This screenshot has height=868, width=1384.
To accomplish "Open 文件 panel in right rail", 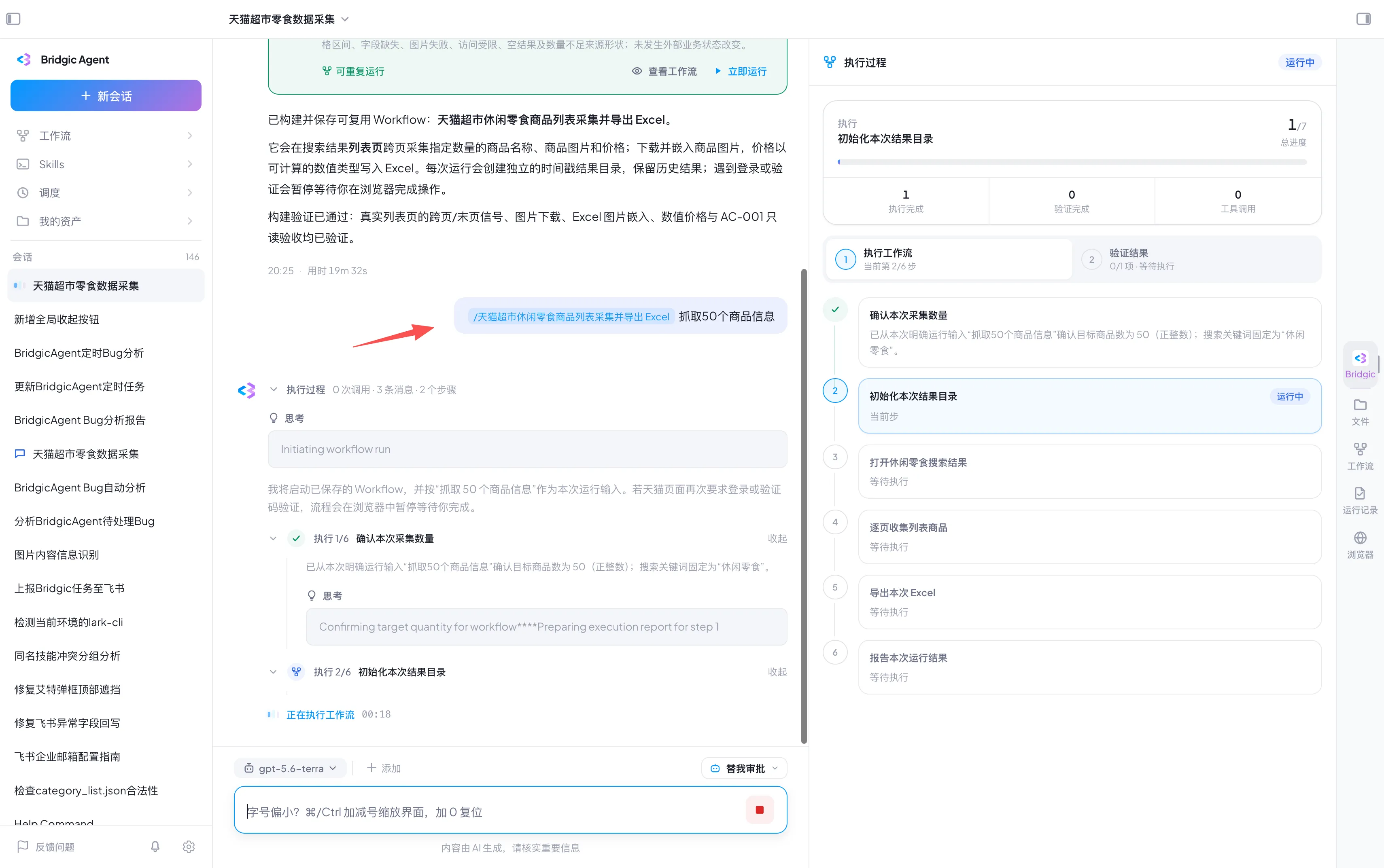I will tap(1360, 412).
